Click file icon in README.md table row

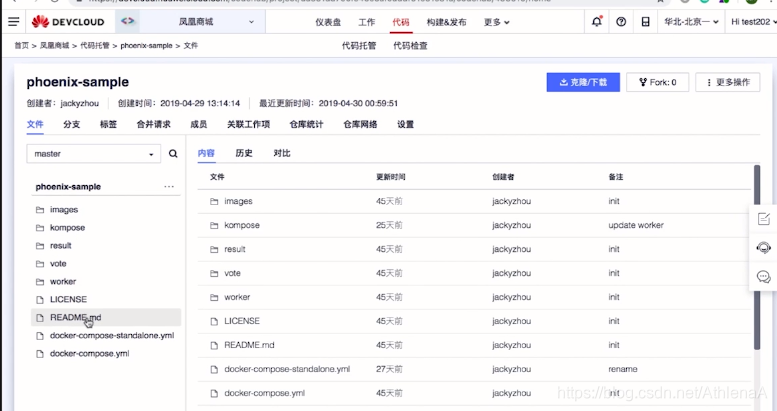click(214, 345)
